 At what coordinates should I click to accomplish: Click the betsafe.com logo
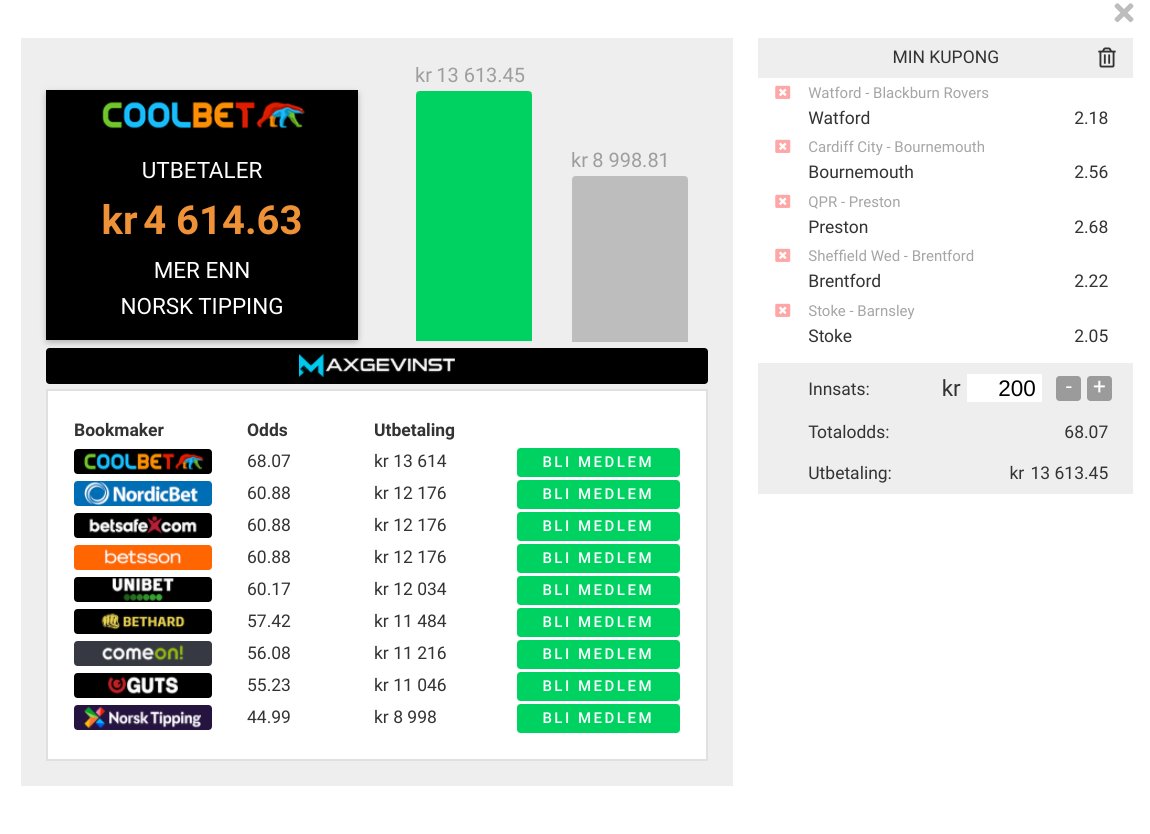click(143, 525)
